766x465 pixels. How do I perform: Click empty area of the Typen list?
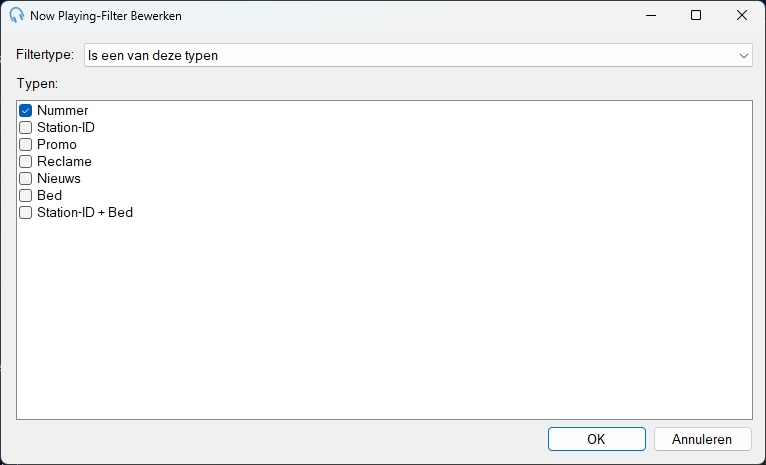pyautogui.click(x=384, y=317)
